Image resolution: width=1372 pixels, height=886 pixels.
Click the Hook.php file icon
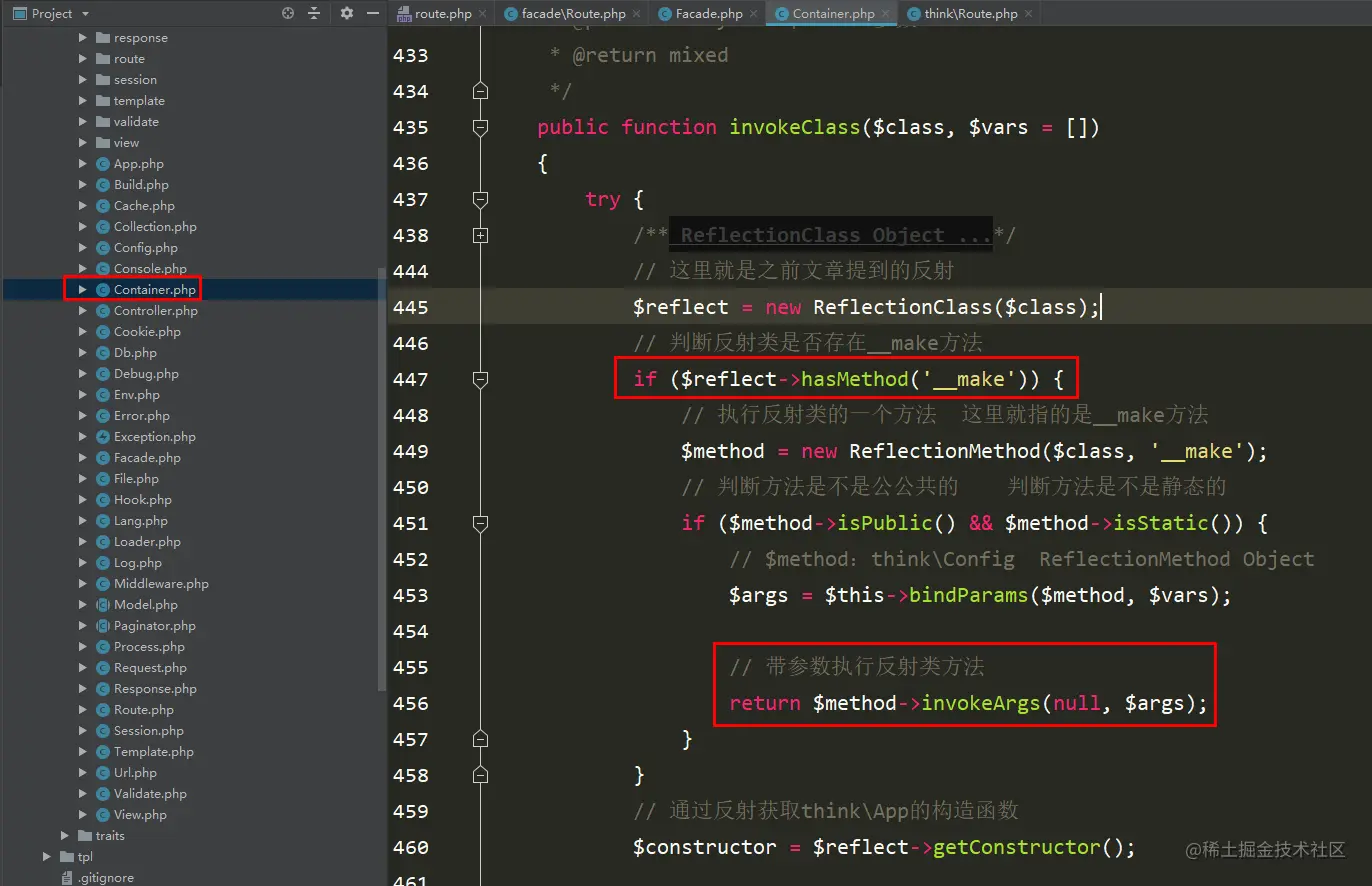coord(102,500)
